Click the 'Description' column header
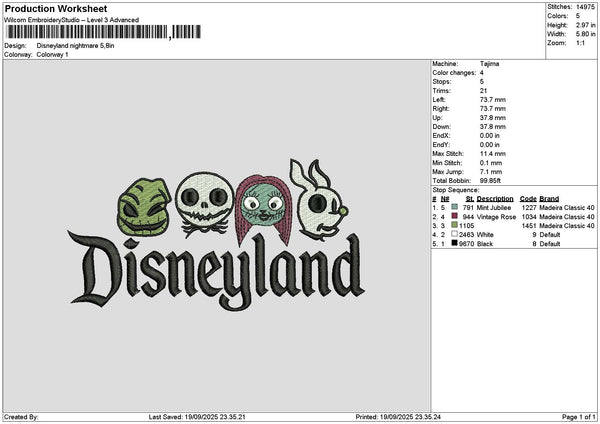The width and height of the screenshot is (600, 424). coord(495,199)
